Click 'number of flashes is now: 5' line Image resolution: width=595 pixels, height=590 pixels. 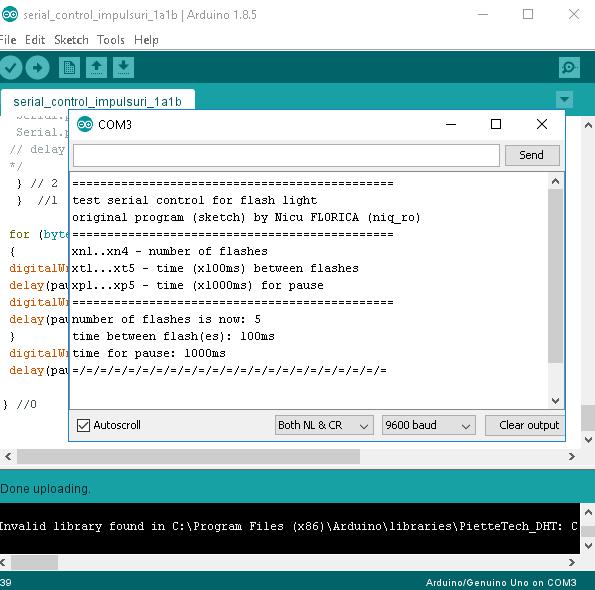tap(166, 319)
